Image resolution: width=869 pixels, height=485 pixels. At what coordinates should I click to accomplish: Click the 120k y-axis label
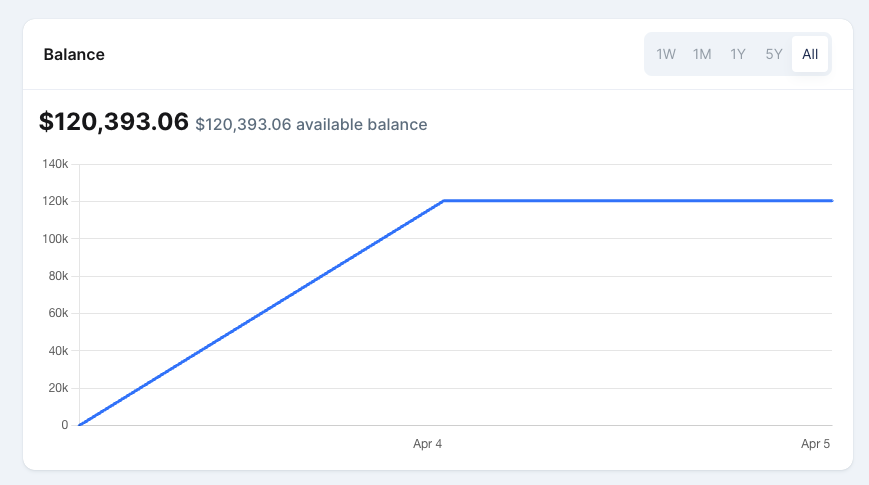pyautogui.click(x=54, y=201)
